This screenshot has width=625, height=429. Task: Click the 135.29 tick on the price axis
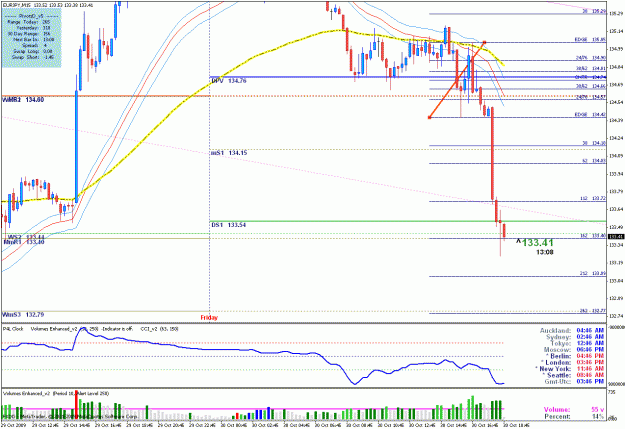[616, 13]
